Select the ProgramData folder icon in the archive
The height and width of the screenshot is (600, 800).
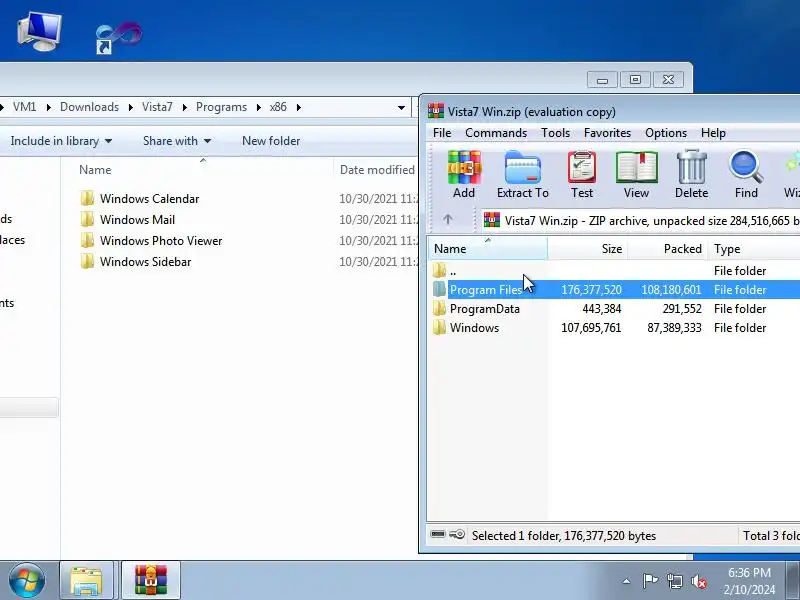(439, 309)
